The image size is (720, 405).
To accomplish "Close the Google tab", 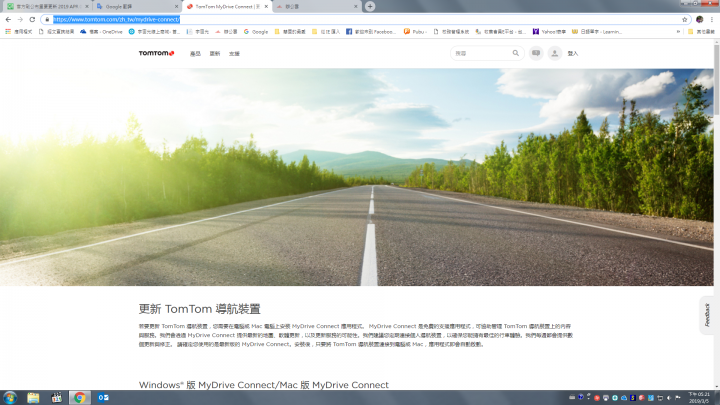I will coord(177,6).
